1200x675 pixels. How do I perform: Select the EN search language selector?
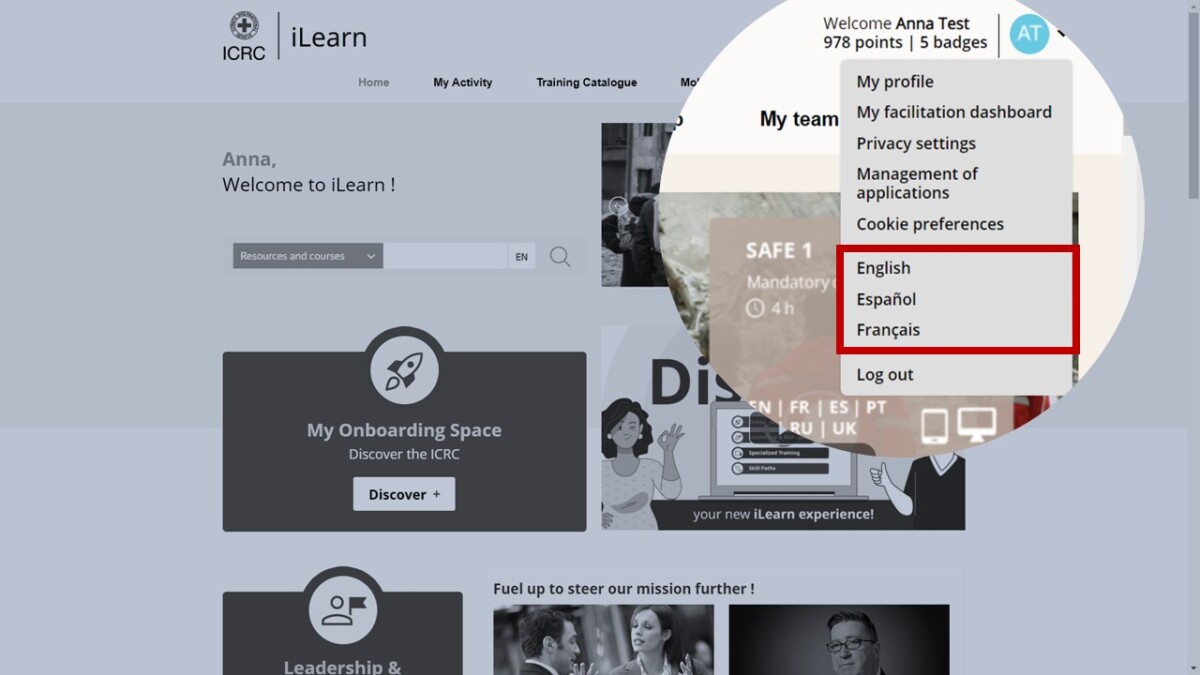click(x=521, y=257)
